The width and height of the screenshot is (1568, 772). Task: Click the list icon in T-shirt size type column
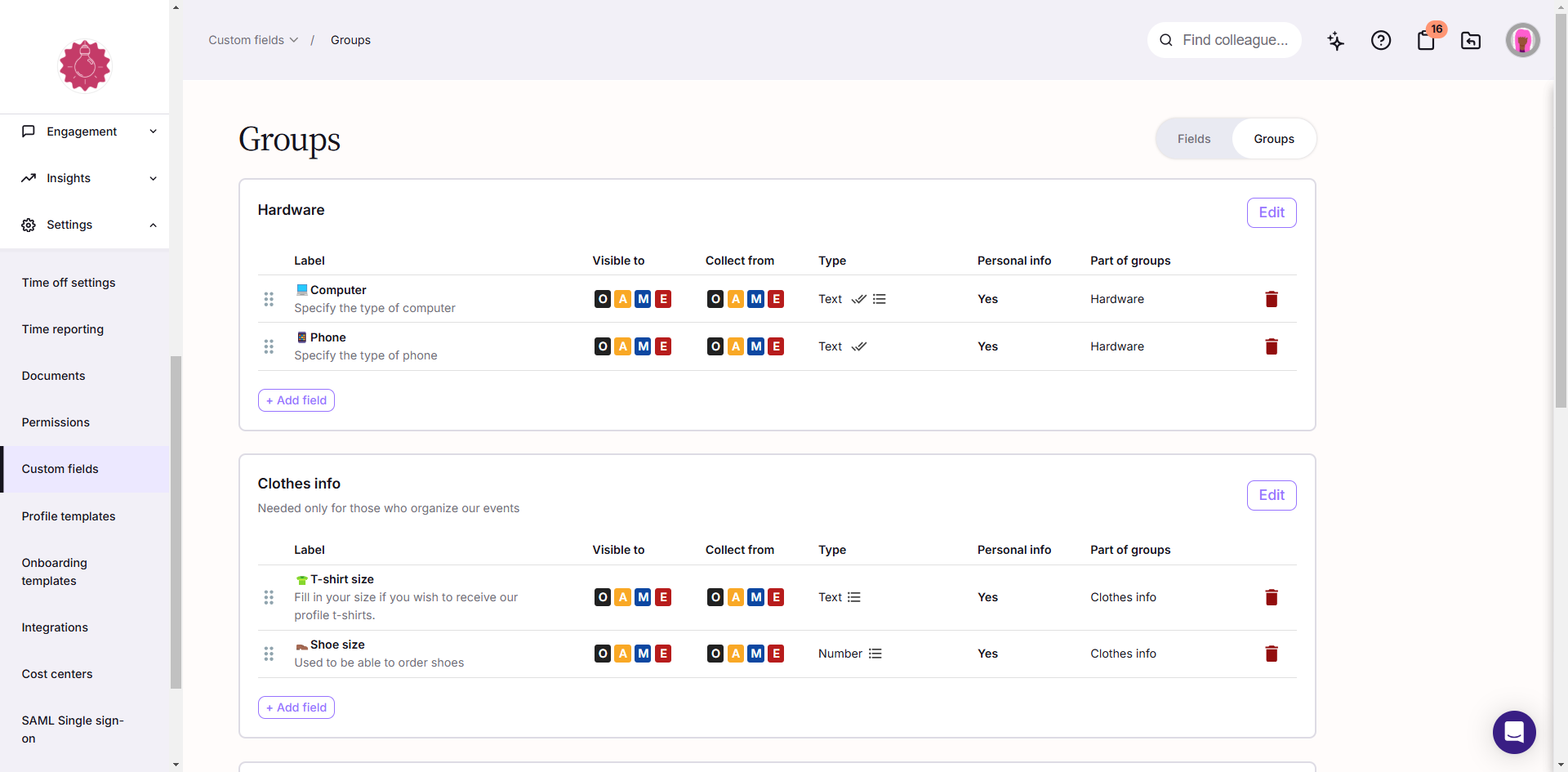click(x=854, y=597)
